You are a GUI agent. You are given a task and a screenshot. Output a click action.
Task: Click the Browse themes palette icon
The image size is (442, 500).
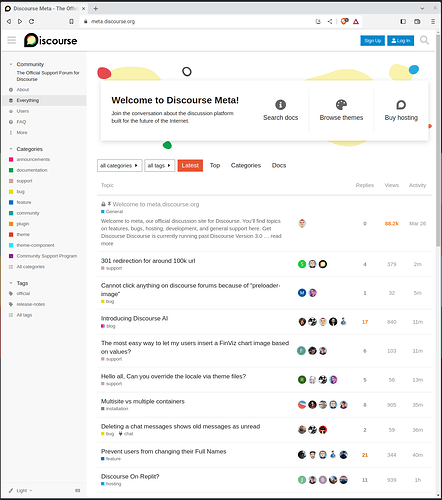click(x=341, y=105)
